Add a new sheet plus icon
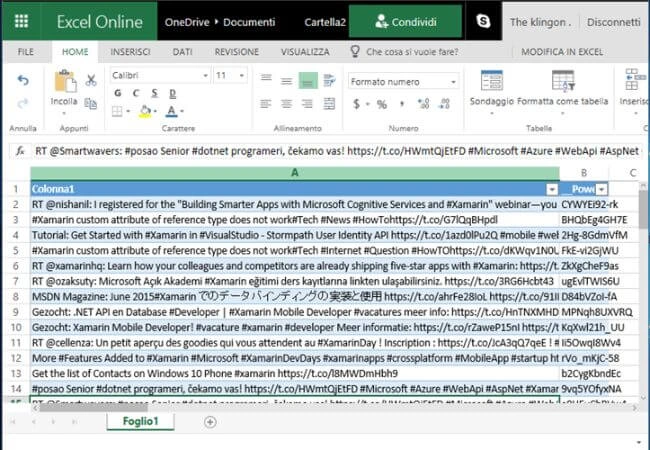 pos(210,422)
